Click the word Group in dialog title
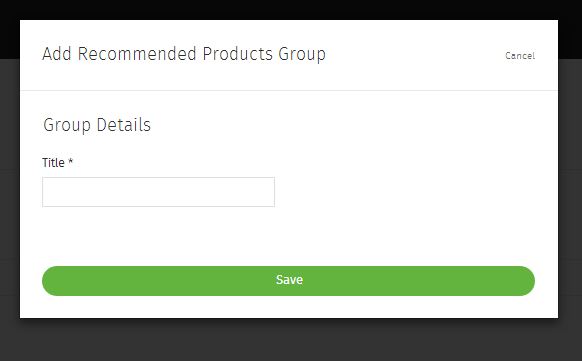 (302, 55)
